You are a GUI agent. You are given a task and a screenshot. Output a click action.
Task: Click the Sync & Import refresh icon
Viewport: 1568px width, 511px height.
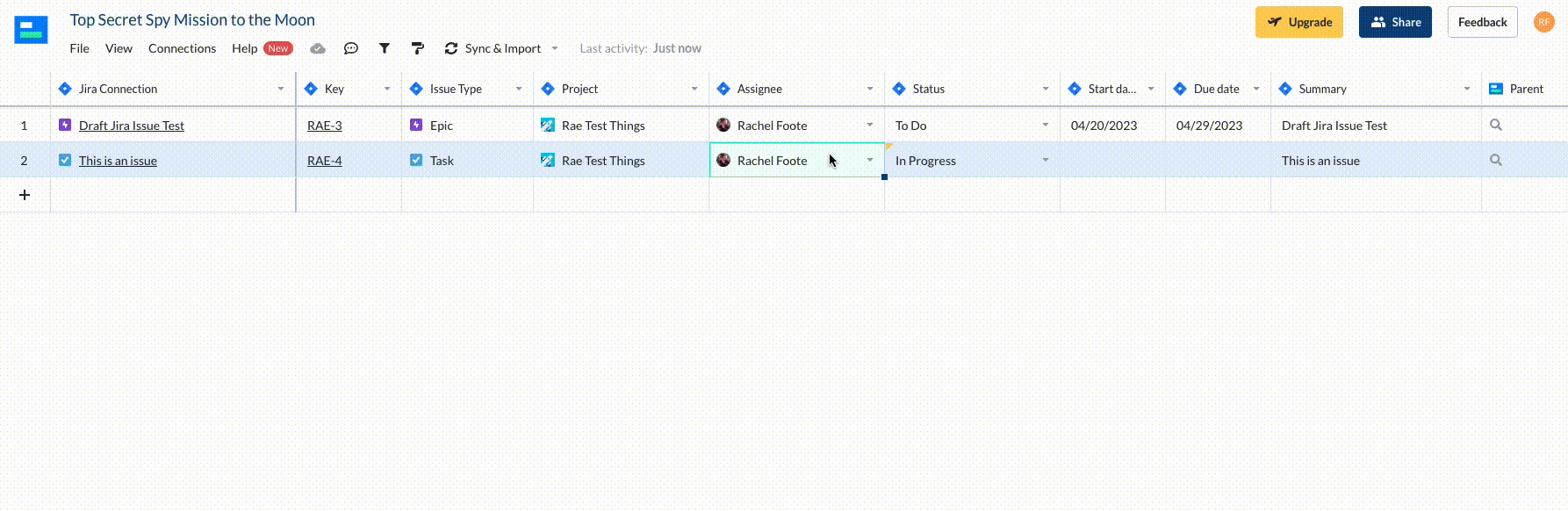point(451,48)
